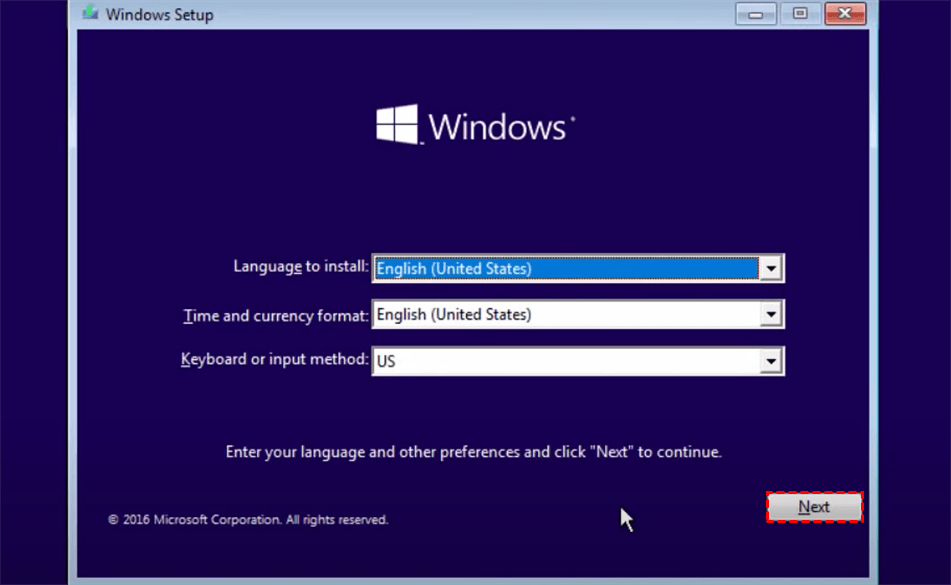The width and height of the screenshot is (951, 585).
Task: Click the US keyboard value text
Action: pyautogui.click(x=384, y=361)
